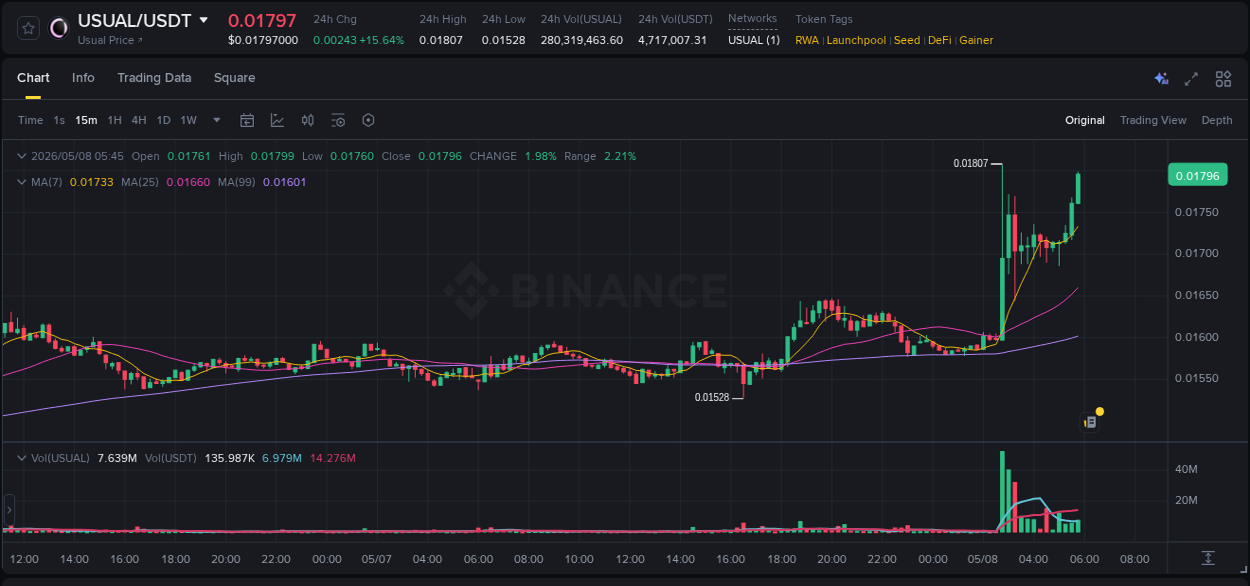
Task: Click the Networks label
Action: click(x=752, y=19)
